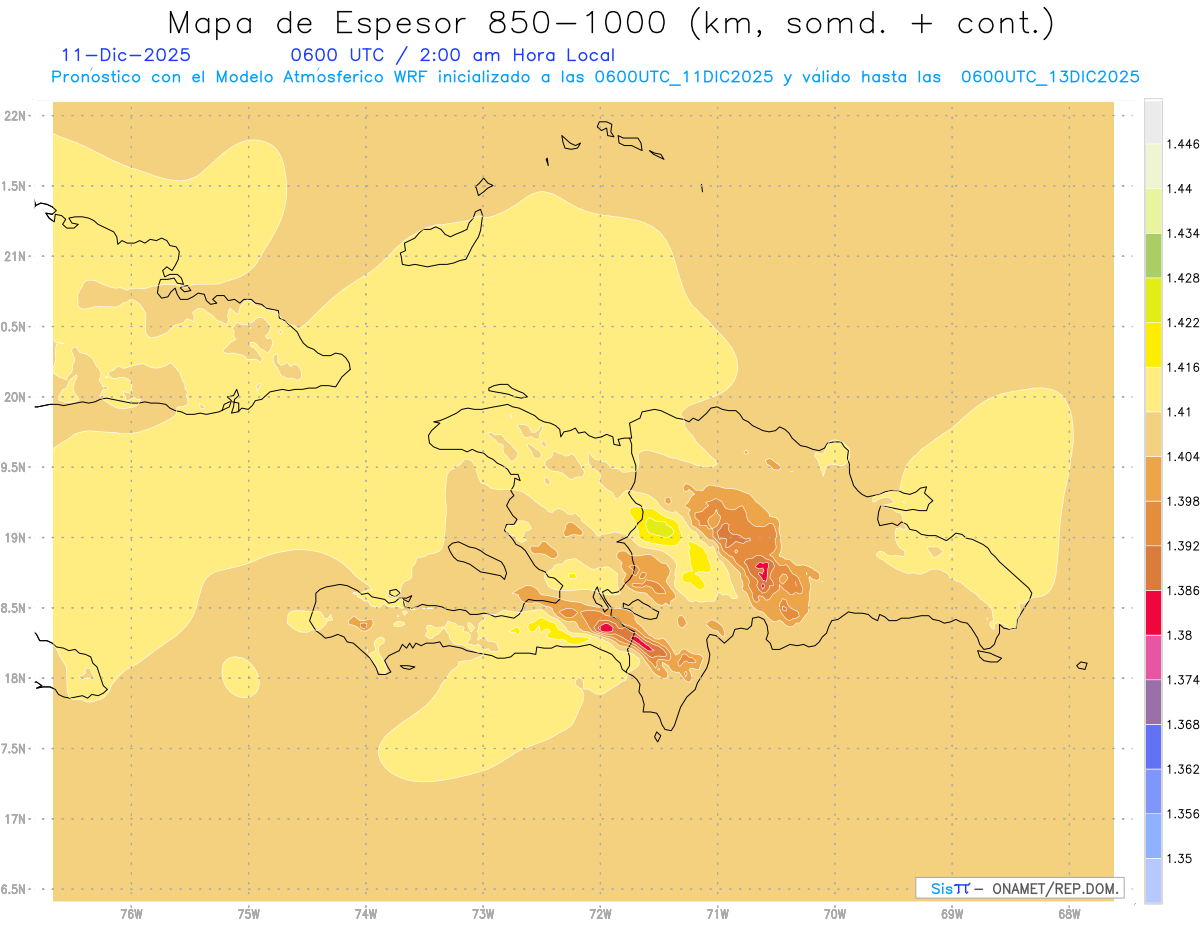Click the 73W longitude label

coord(483,914)
